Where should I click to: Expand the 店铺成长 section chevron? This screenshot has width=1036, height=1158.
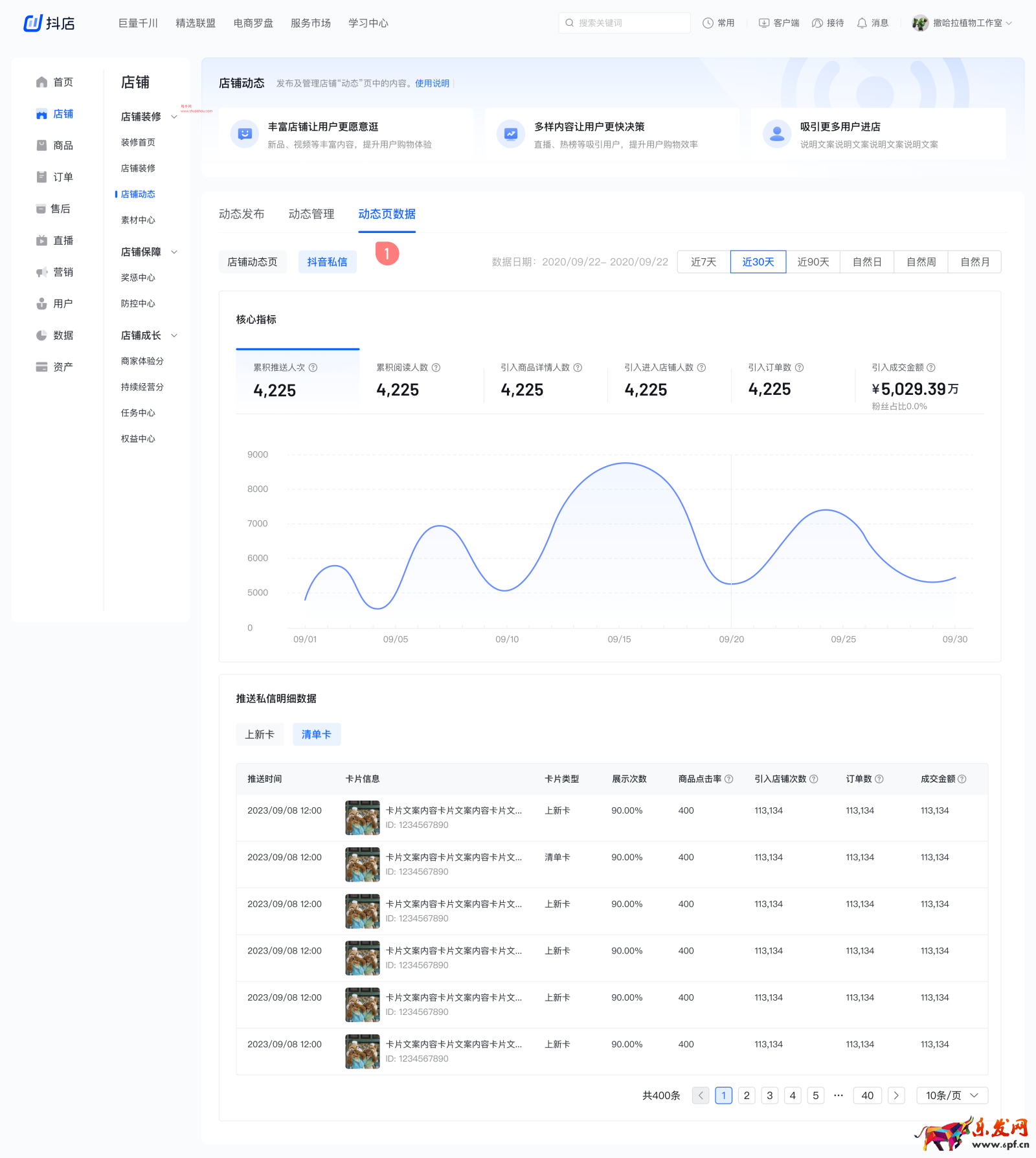coord(174,336)
